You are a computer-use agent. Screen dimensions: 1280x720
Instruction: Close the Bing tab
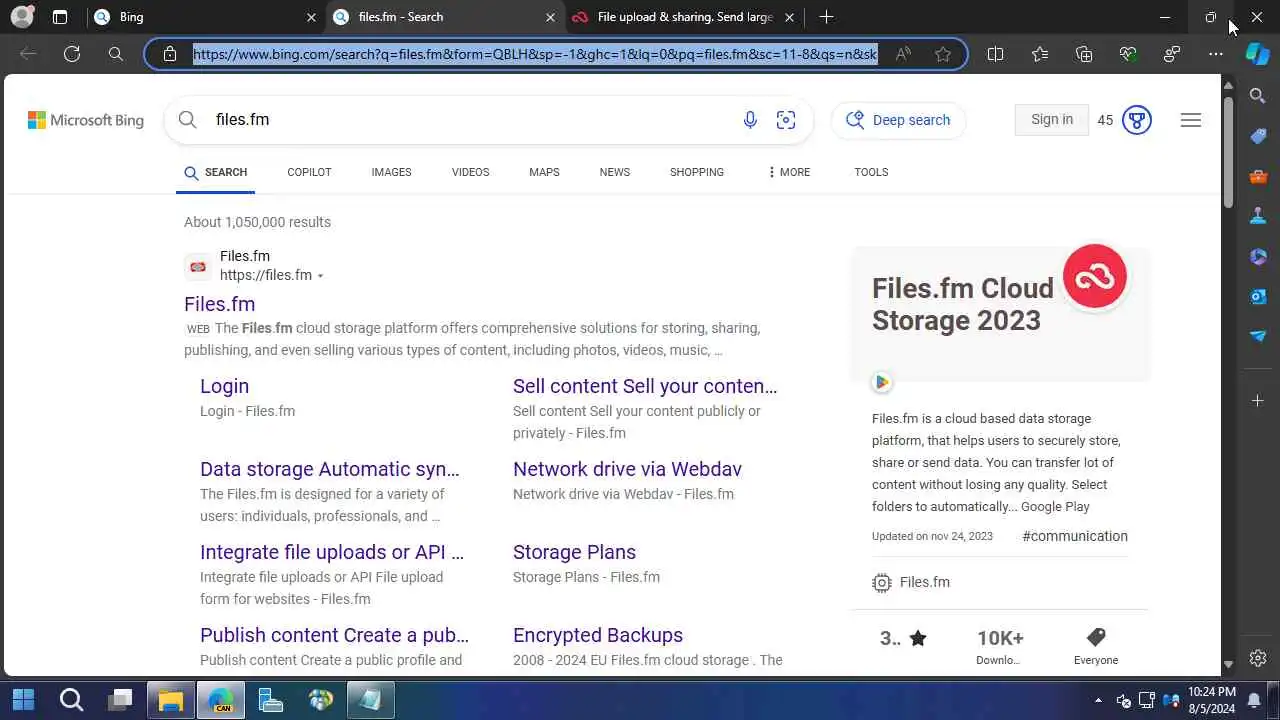(311, 17)
